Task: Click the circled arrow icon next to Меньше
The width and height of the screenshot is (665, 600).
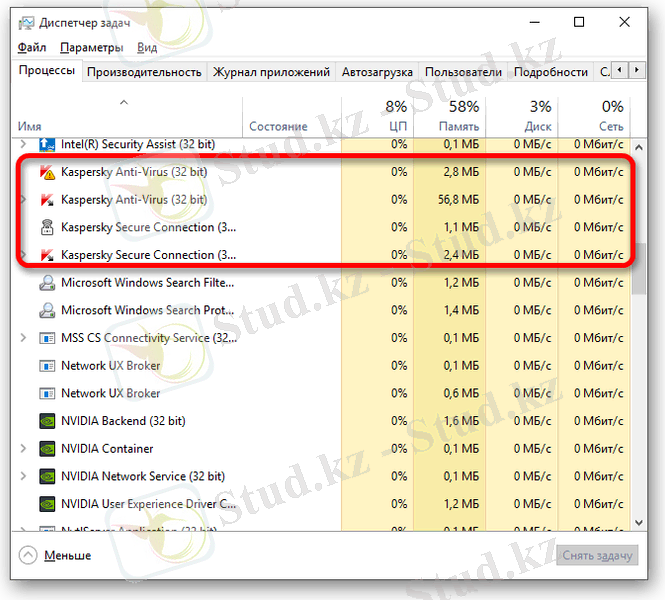Action: (28, 555)
